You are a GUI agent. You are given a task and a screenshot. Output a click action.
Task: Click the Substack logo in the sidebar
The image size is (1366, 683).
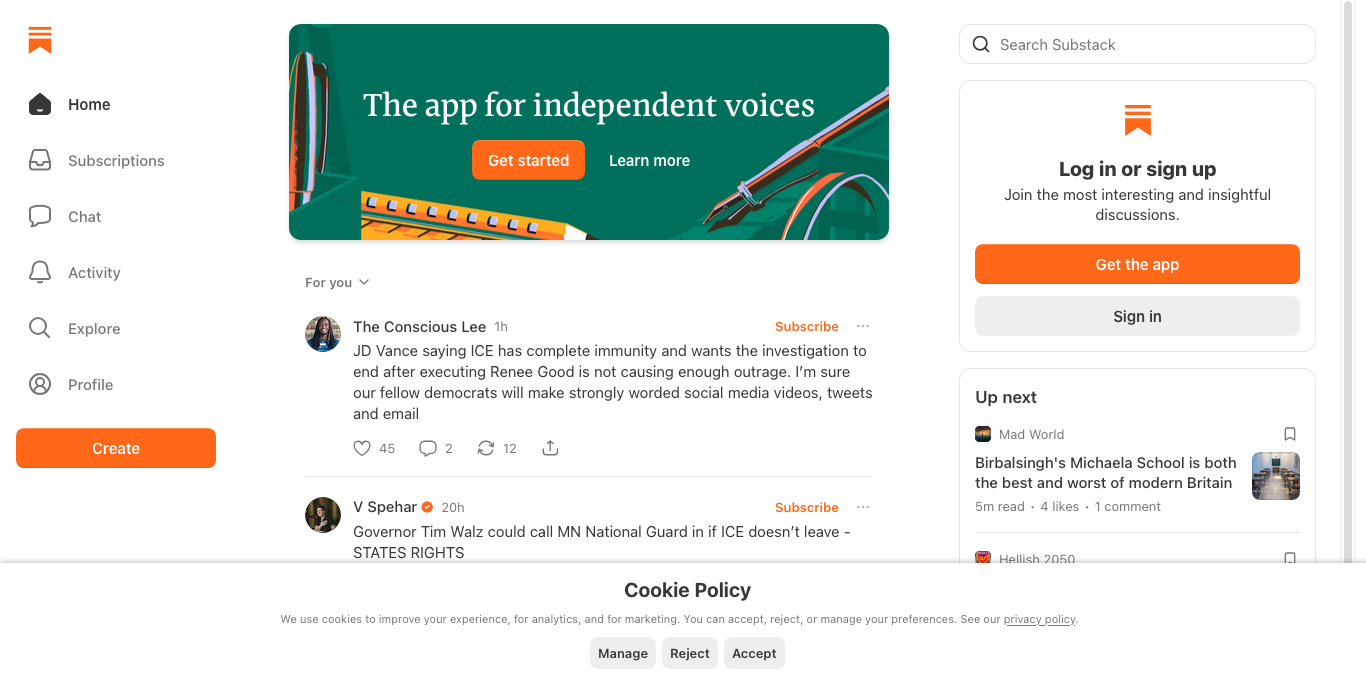(40, 40)
